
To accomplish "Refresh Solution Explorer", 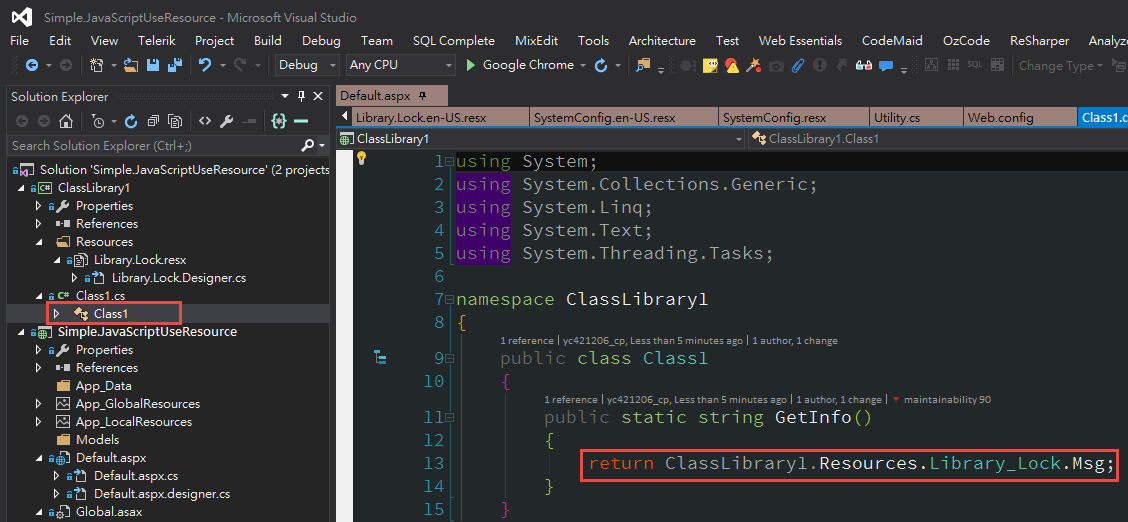I will [131, 121].
